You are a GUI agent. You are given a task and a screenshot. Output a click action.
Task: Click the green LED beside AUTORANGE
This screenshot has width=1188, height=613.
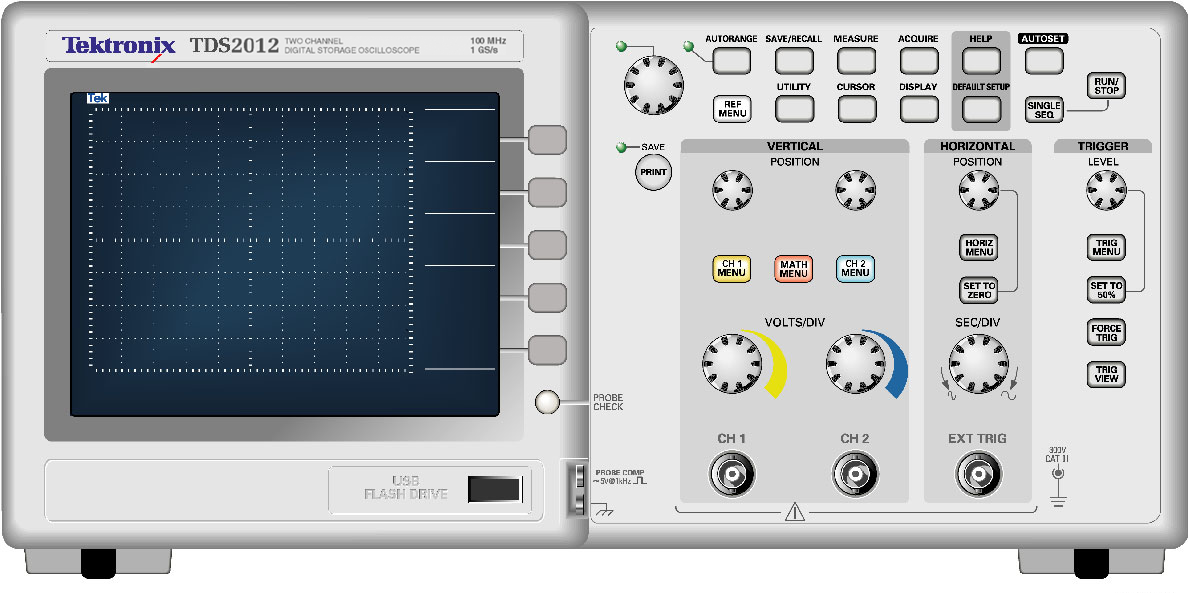coord(688,47)
